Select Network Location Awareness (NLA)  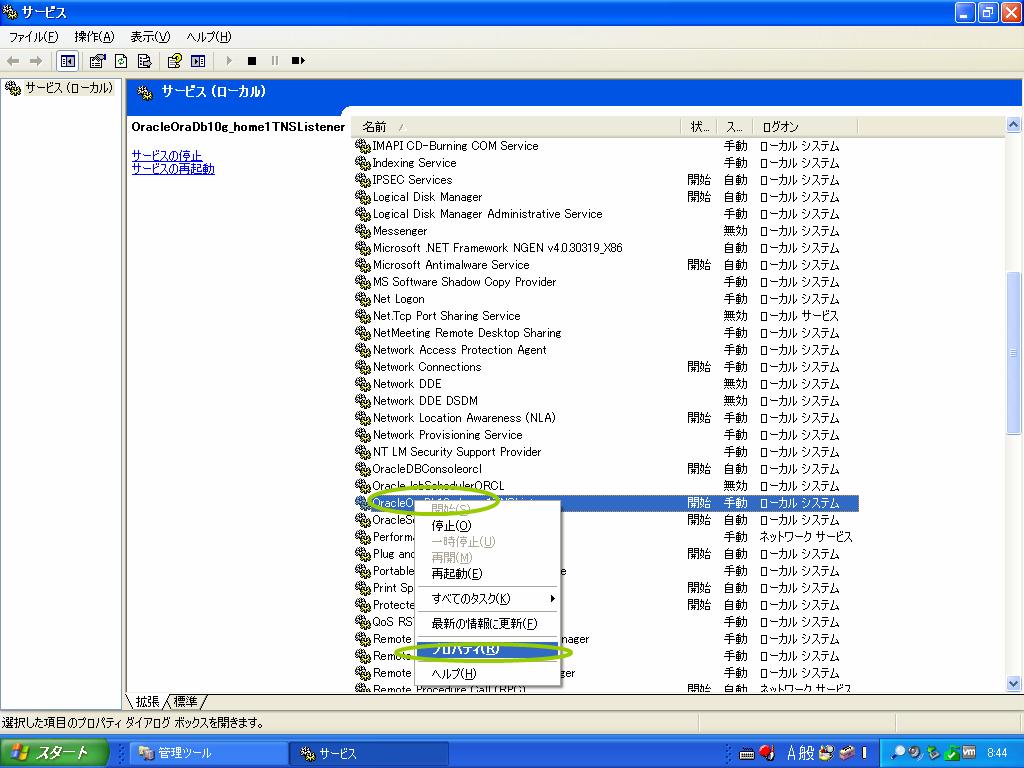click(x=464, y=417)
